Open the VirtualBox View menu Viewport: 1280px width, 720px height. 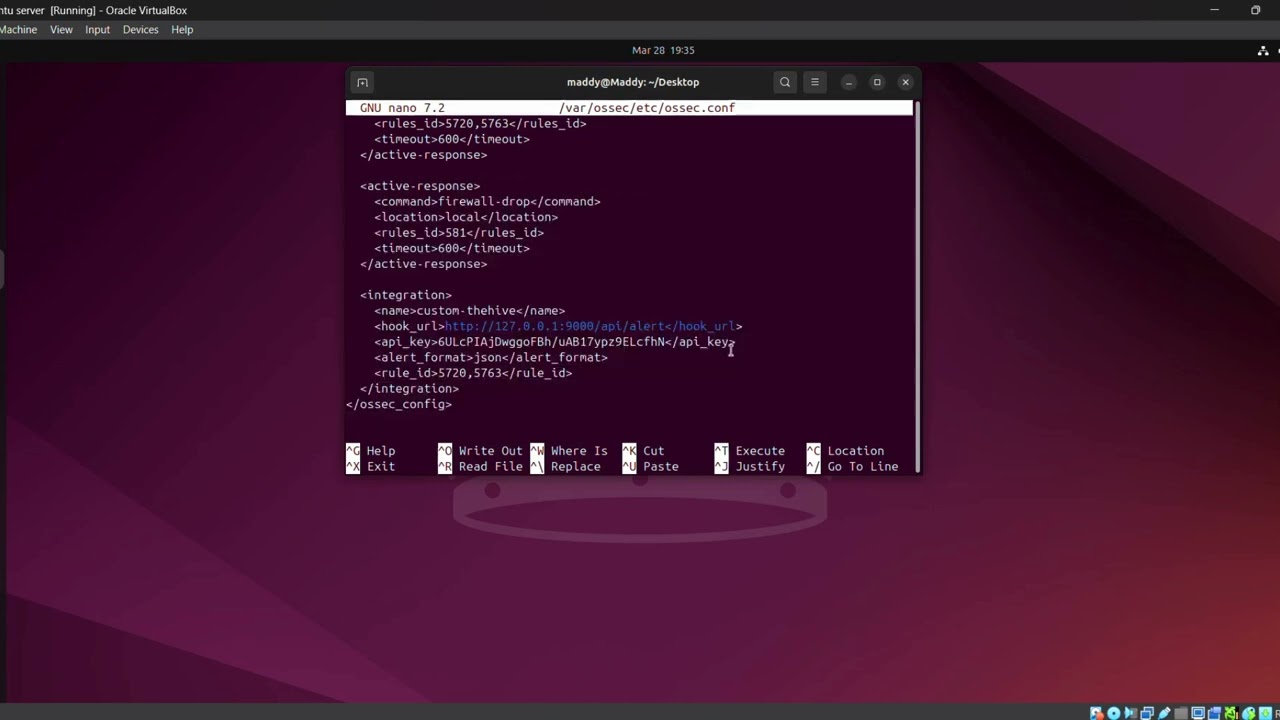(61, 30)
